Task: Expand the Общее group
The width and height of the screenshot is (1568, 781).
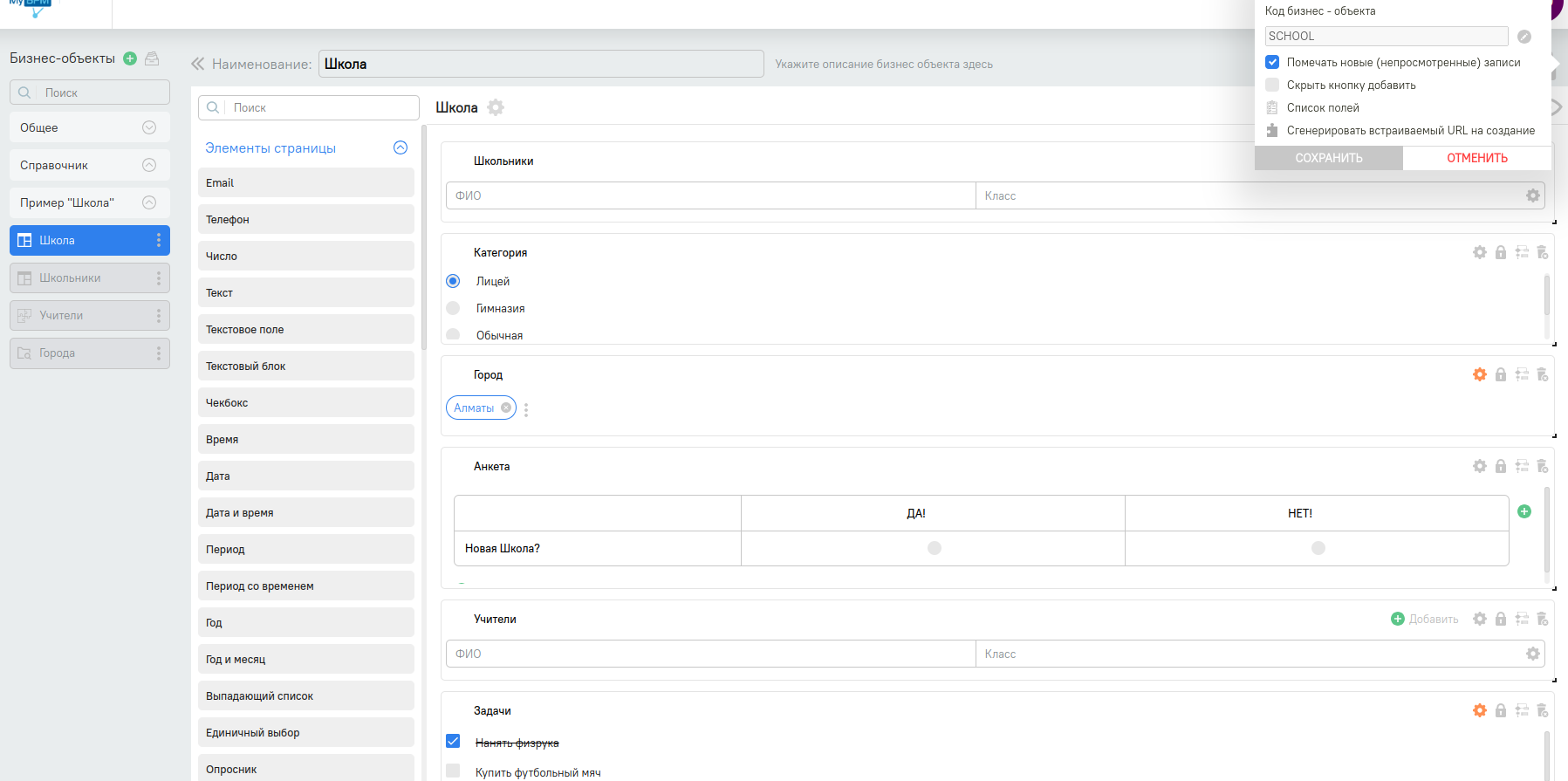Action: click(x=149, y=127)
